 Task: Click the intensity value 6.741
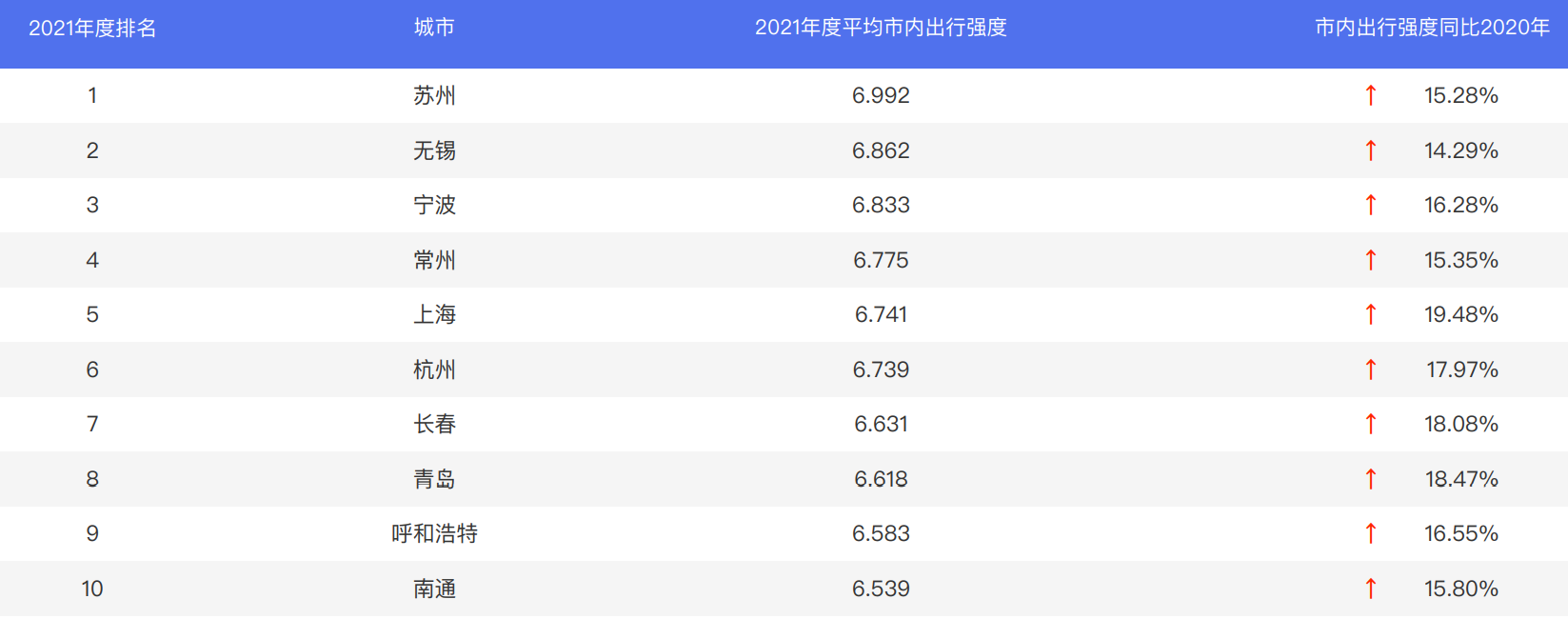click(881, 314)
